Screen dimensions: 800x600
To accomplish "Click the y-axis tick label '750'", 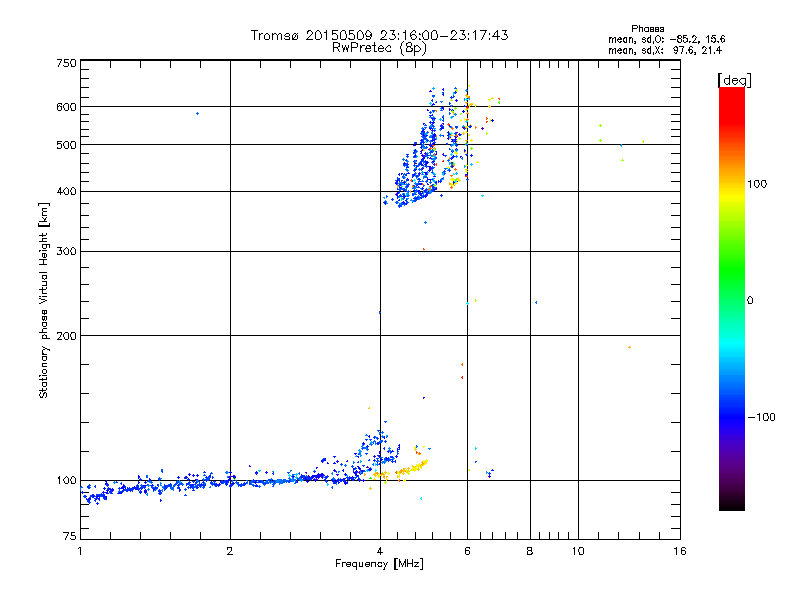I will pyautogui.click(x=66, y=63).
